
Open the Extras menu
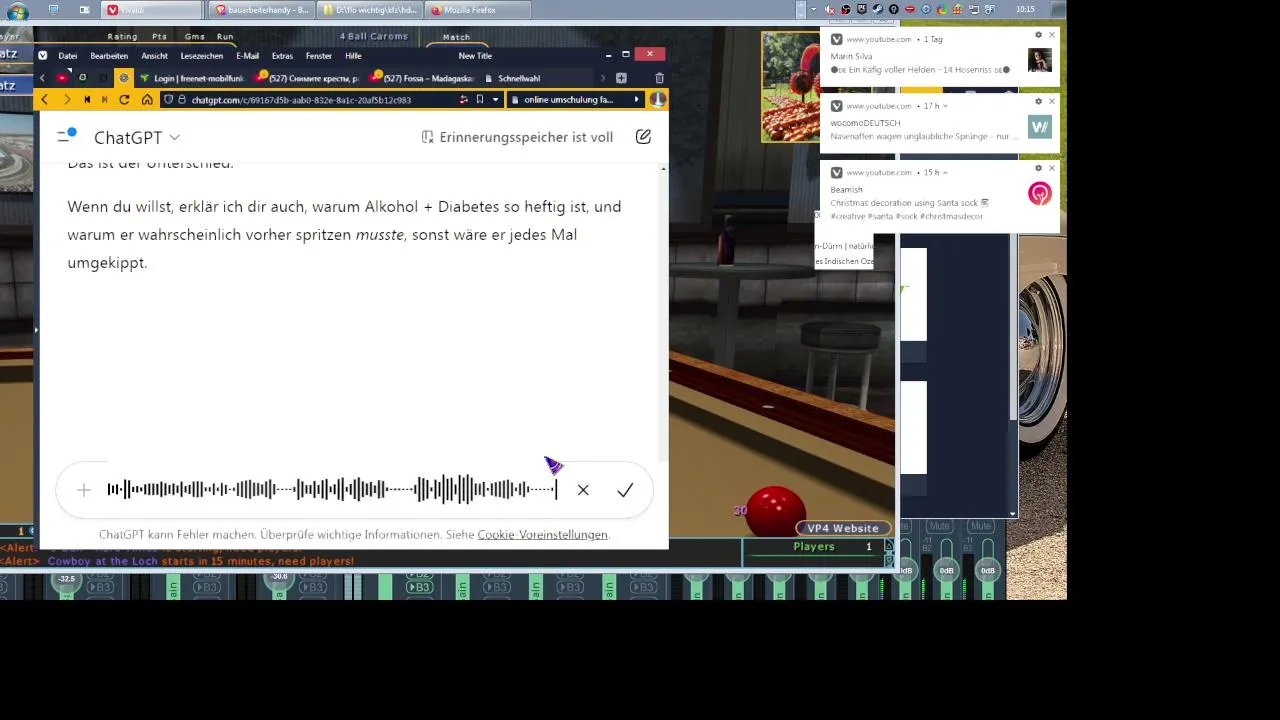coord(282,56)
